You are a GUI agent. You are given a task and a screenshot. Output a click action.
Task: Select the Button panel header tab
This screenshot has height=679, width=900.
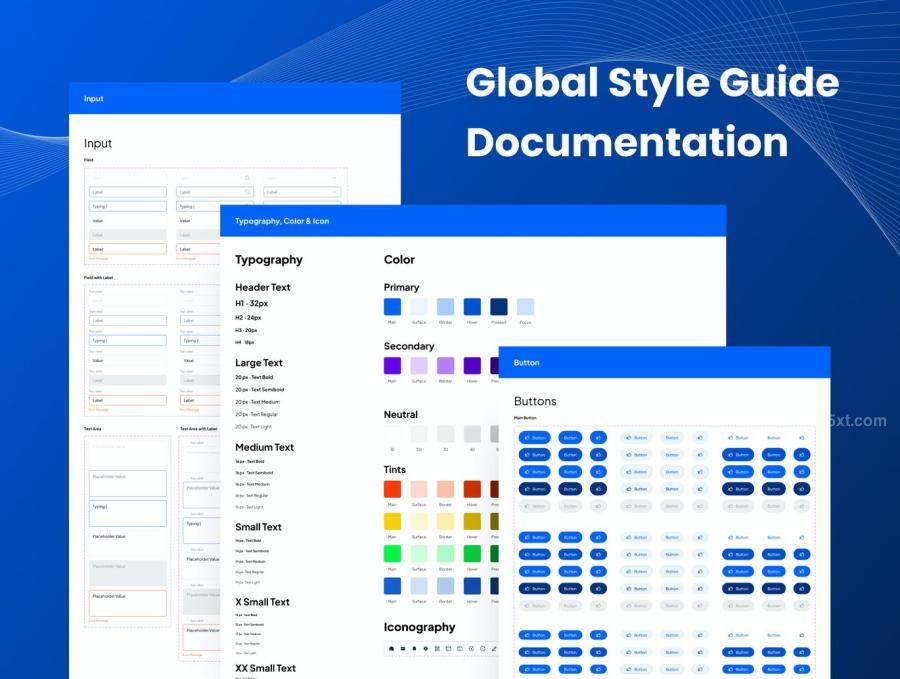click(665, 363)
